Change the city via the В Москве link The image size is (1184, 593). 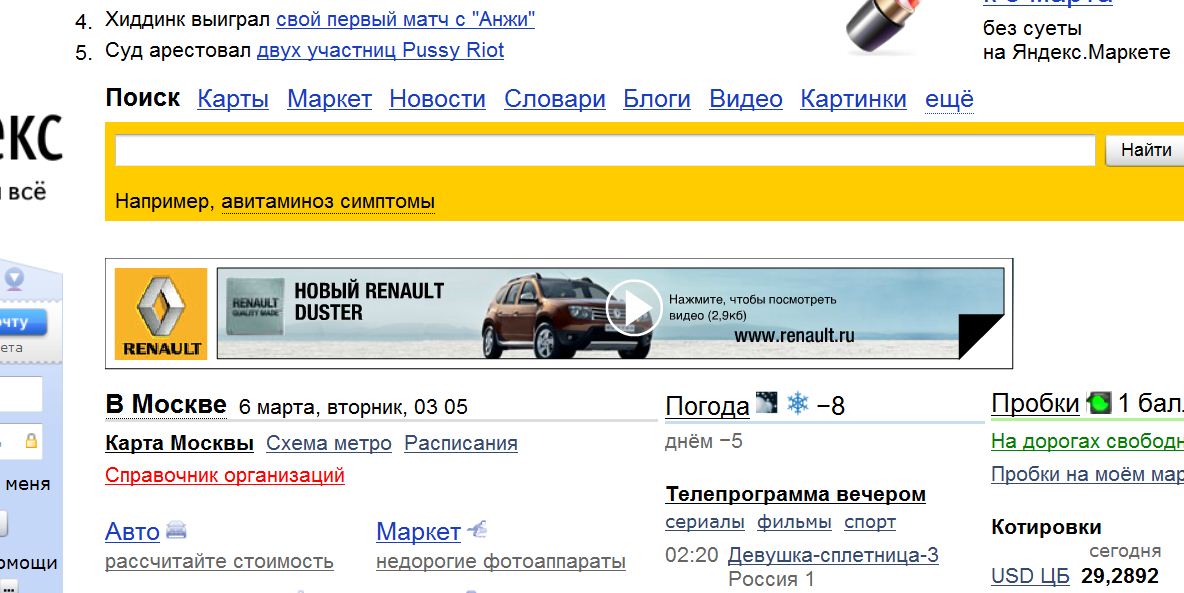(x=166, y=405)
